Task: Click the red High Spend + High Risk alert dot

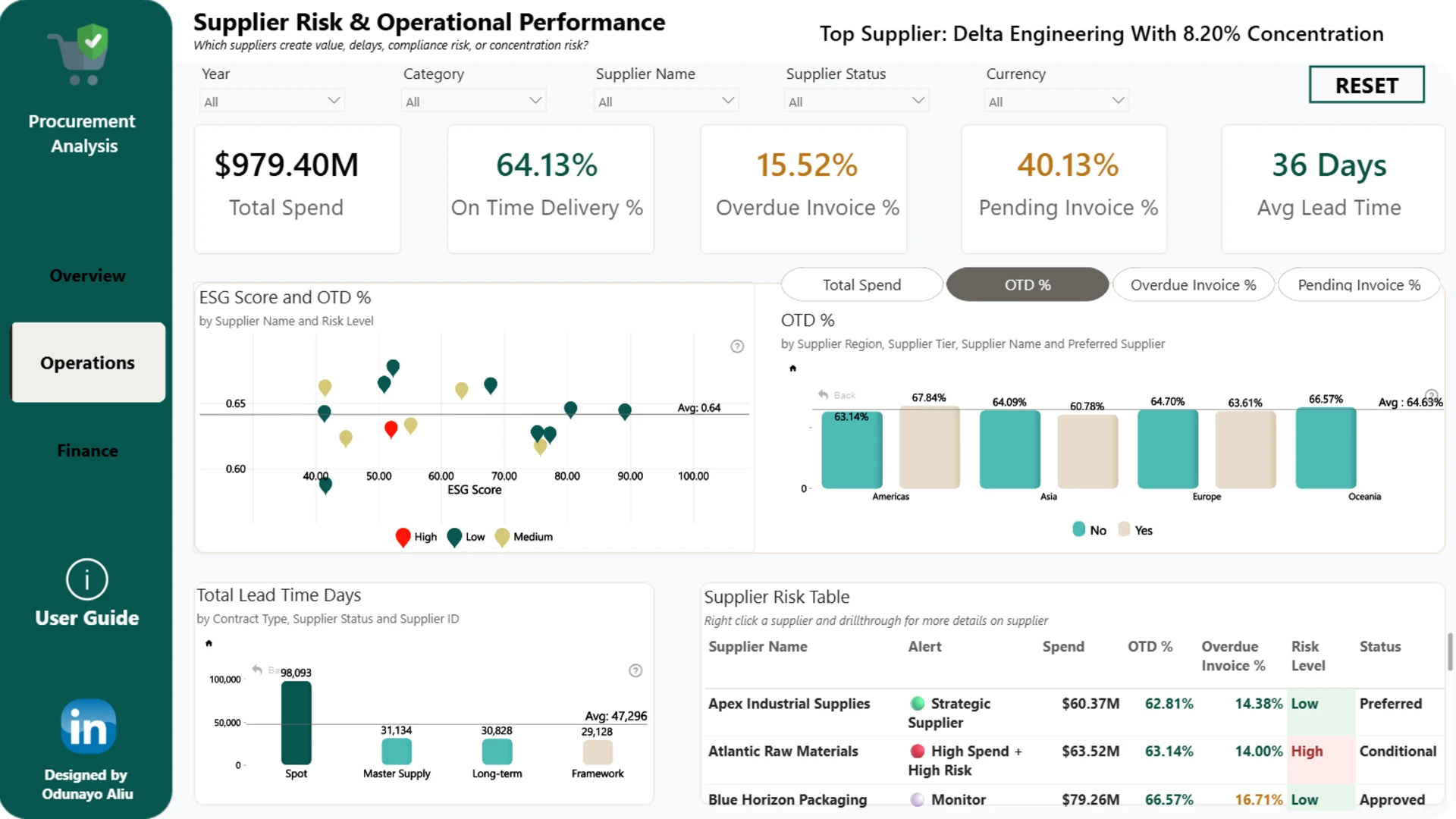Action: [x=917, y=752]
